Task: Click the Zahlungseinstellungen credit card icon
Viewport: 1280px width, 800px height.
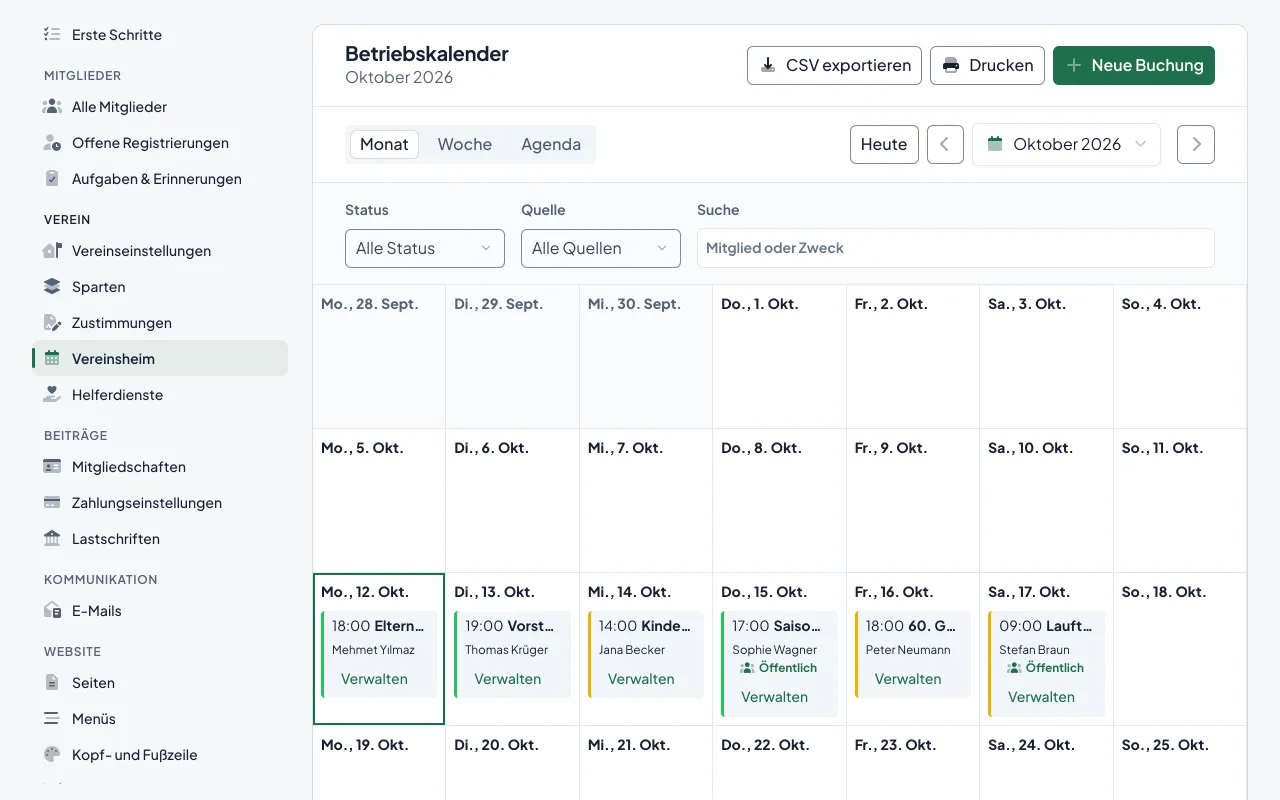Action: point(52,503)
